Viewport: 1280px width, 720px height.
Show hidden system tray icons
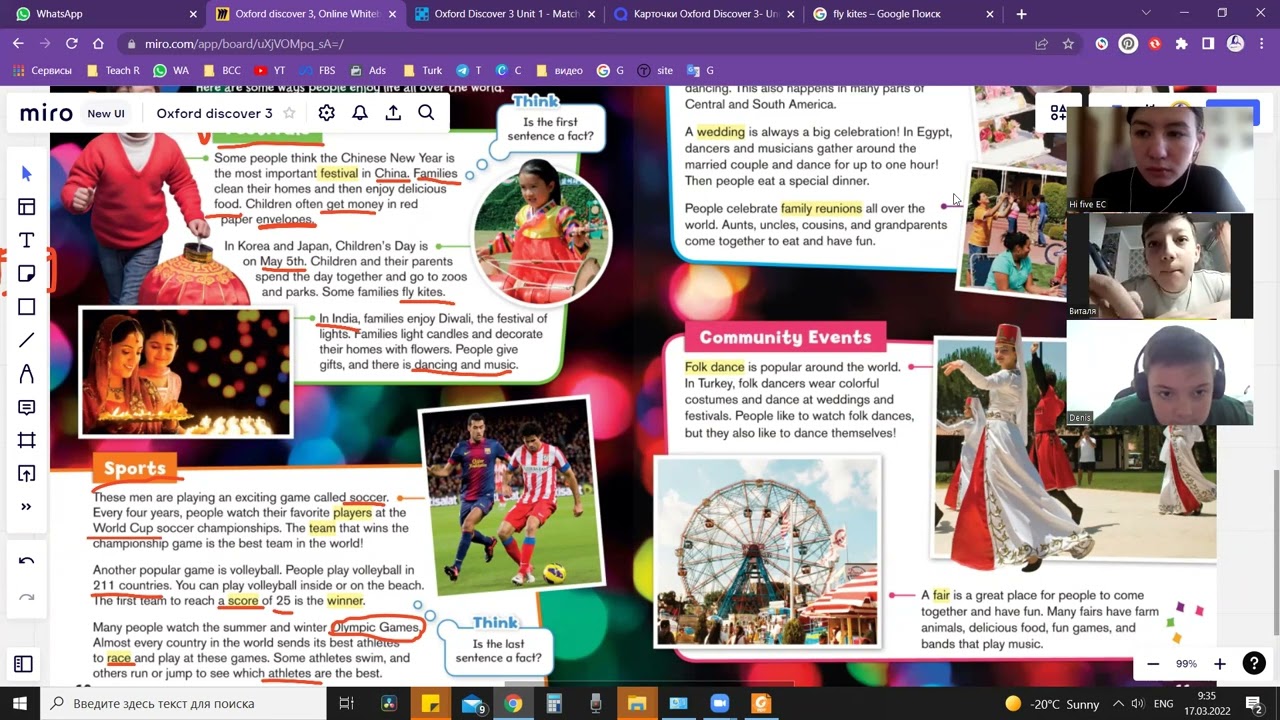pos(1118,703)
